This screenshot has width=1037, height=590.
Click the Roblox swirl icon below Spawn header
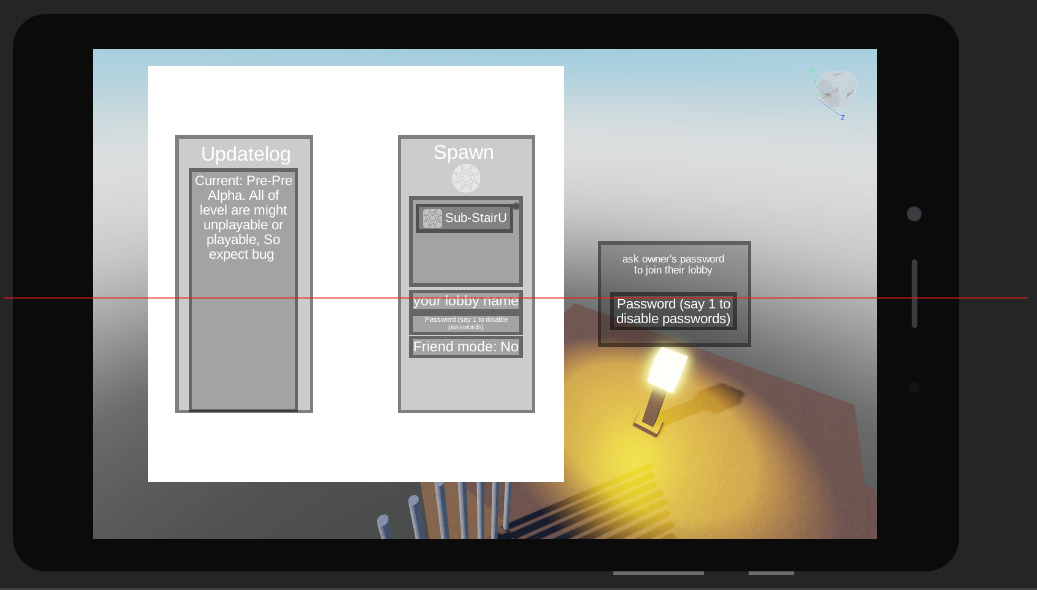[465, 177]
